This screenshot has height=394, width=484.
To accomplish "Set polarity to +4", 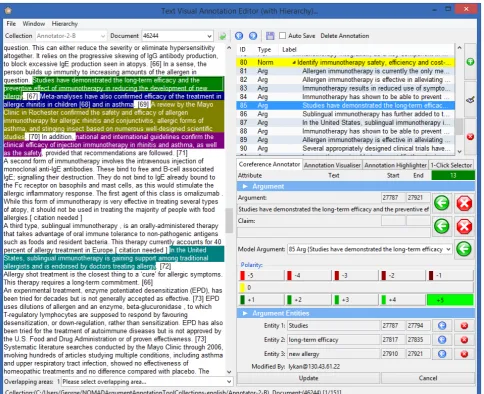I will pyautogui.click(x=403, y=300).
